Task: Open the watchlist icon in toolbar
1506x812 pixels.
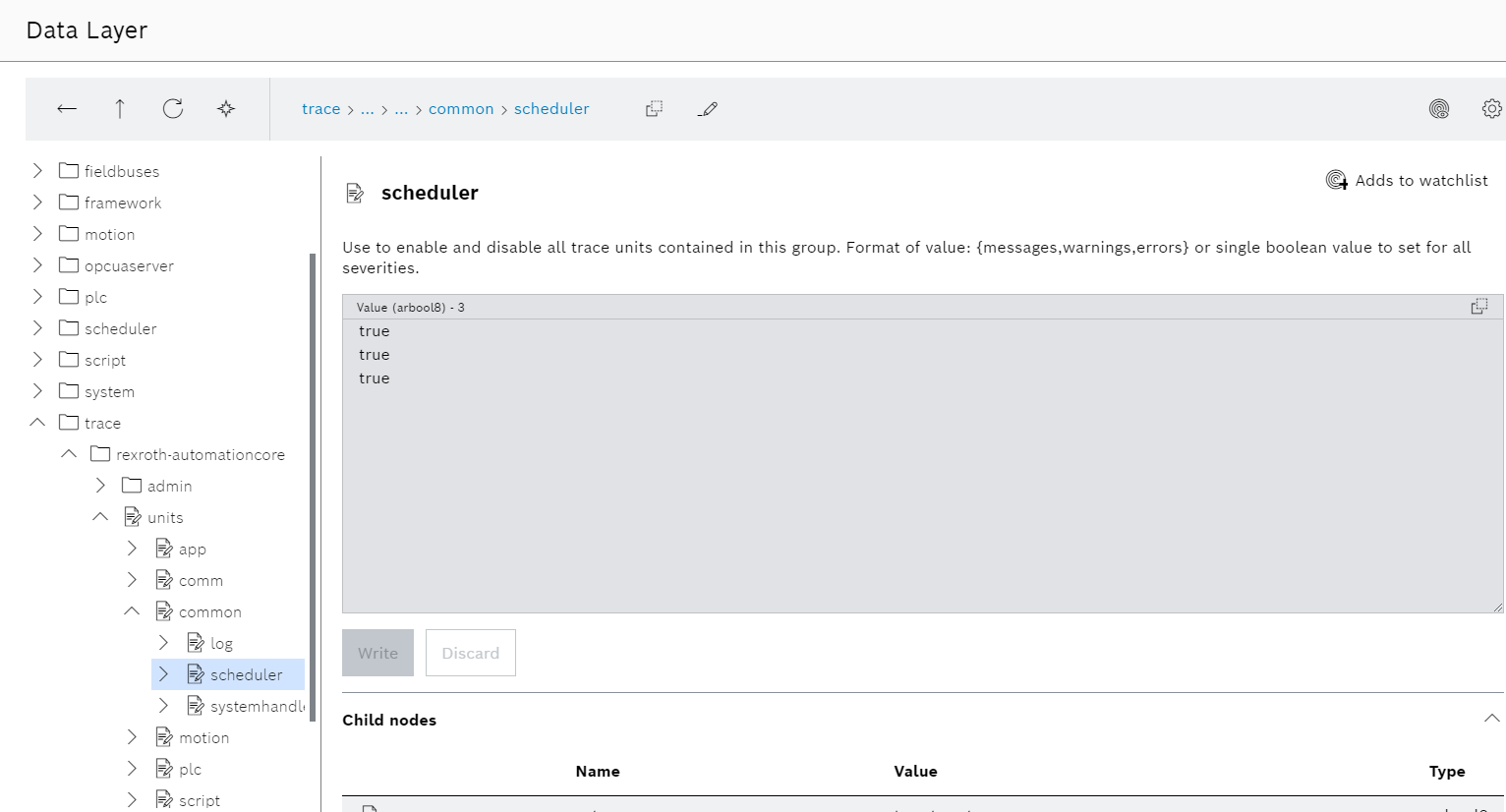Action: [1439, 109]
